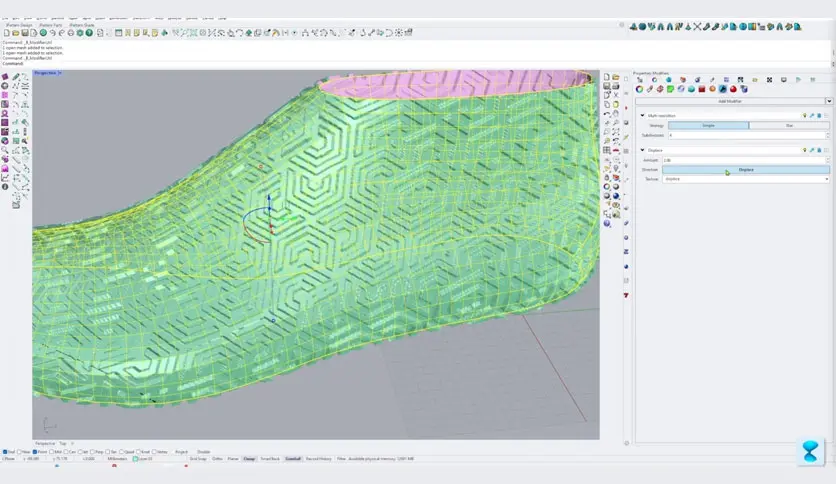Enable the Near osnap checkbox

coord(19,451)
